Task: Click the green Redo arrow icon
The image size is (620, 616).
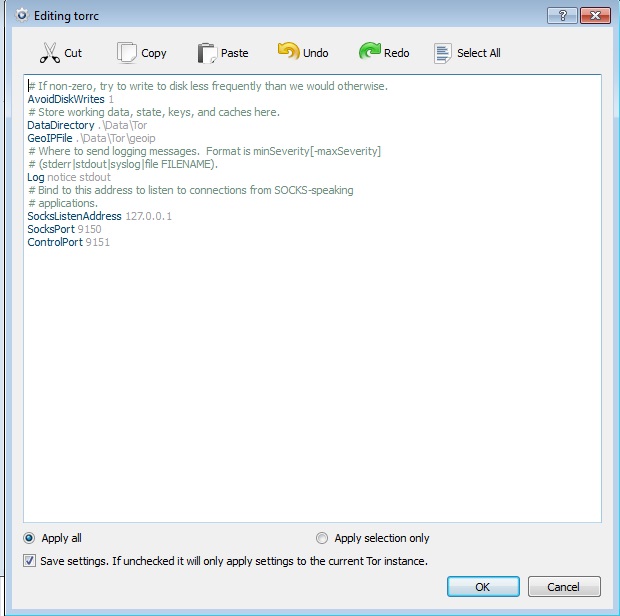Action: click(x=370, y=51)
